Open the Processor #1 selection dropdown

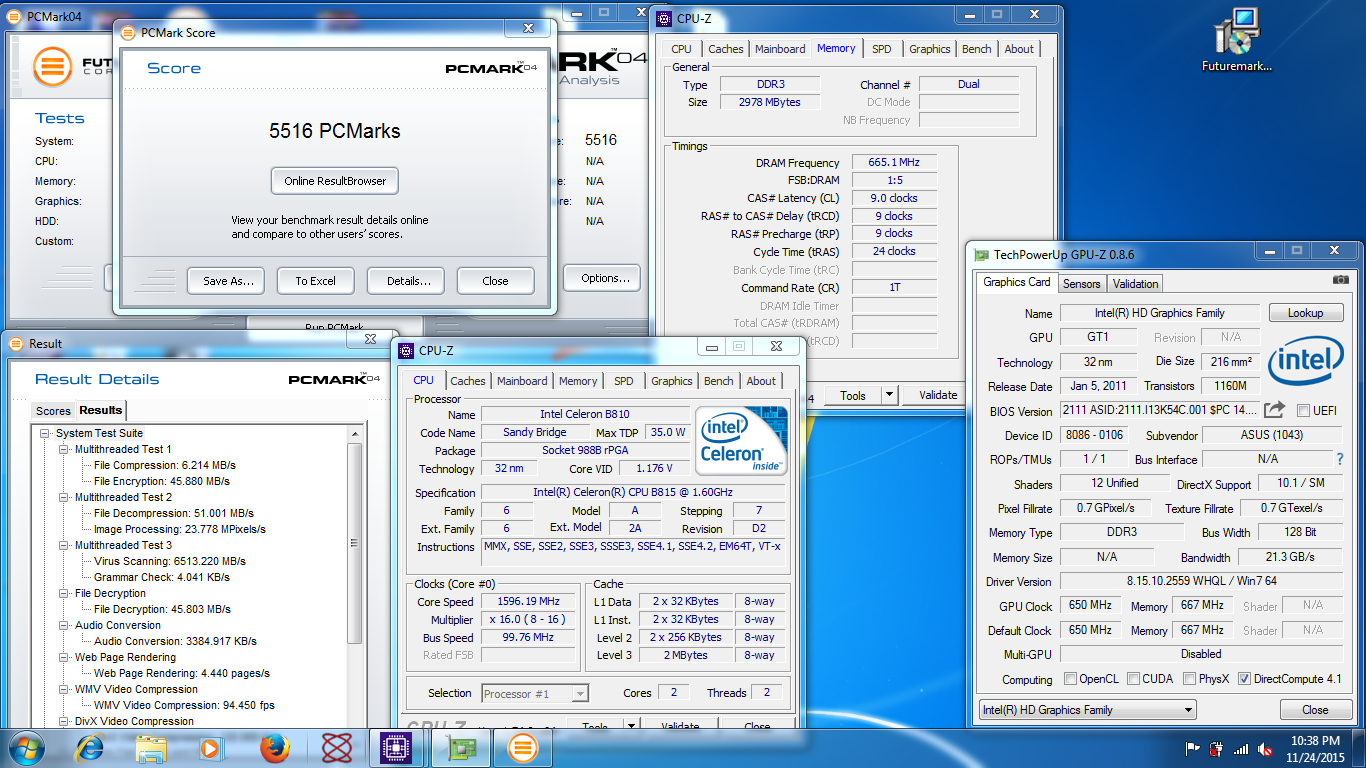click(535, 693)
